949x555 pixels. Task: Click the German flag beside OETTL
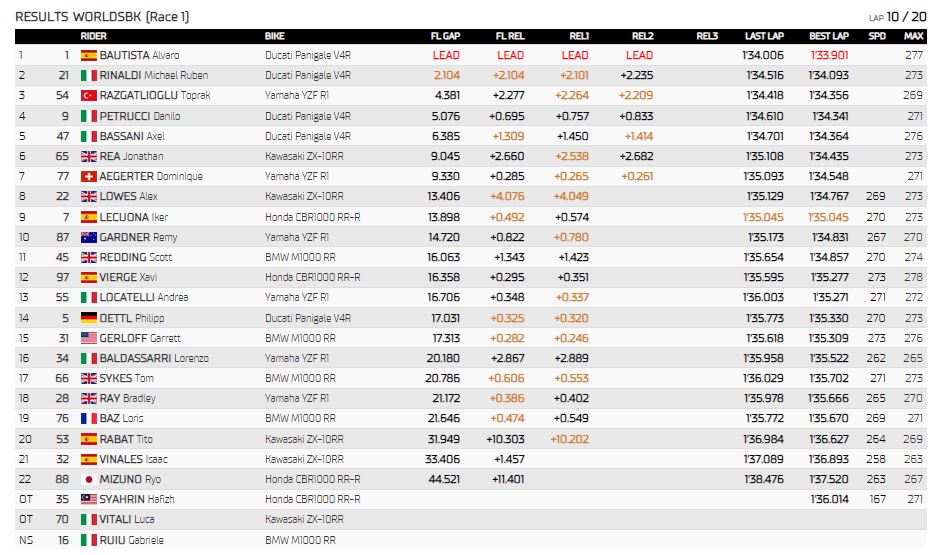89,318
